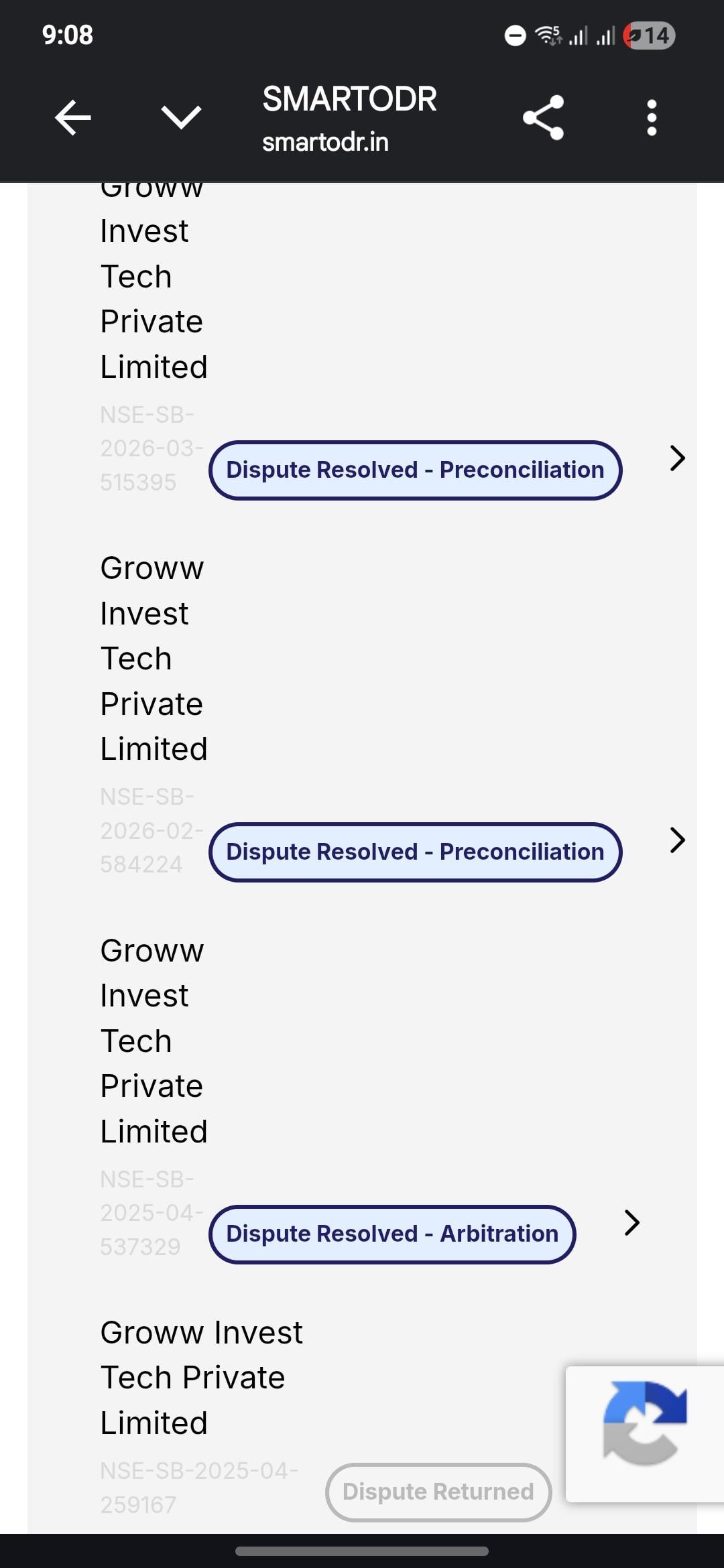The image size is (724, 1568).
Task: Tap the back arrow icon
Action: pos(72,118)
